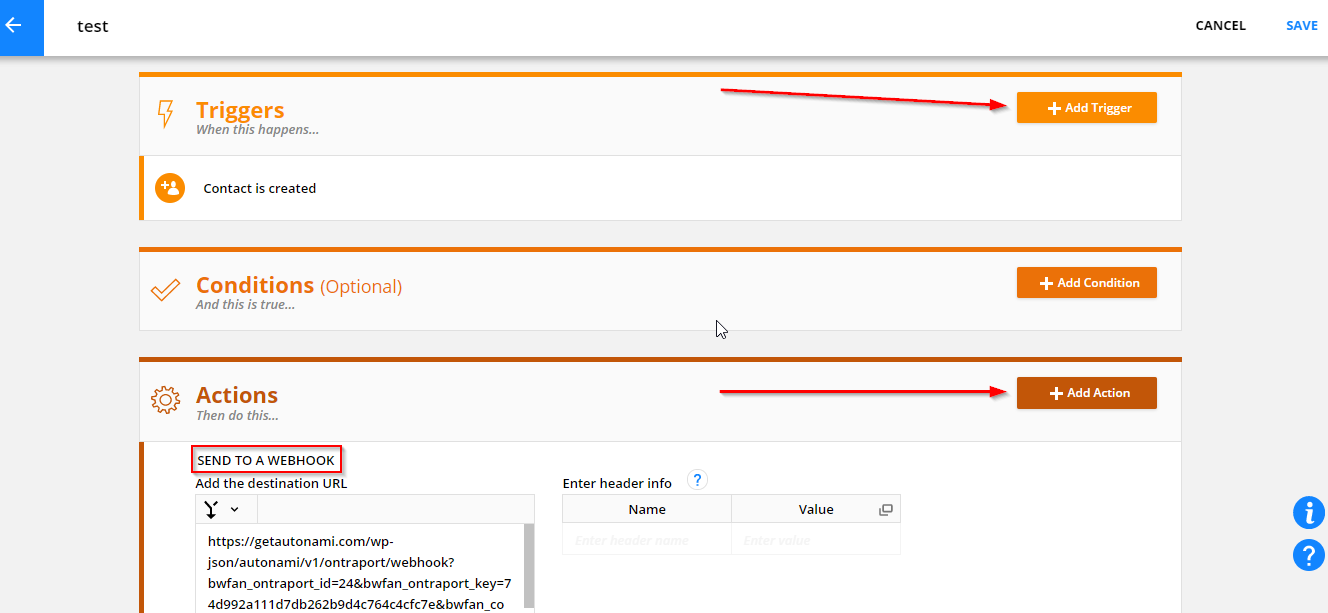Click the Value column header text

tap(816, 509)
